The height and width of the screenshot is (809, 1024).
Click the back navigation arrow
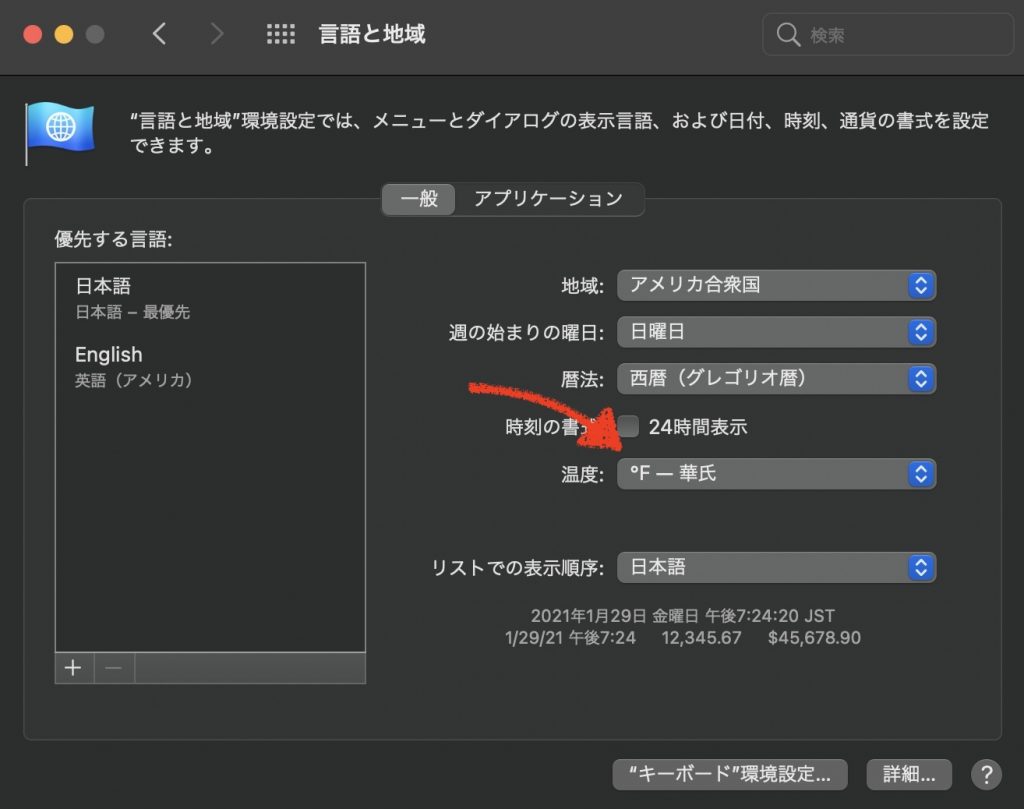click(x=159, y=34)
